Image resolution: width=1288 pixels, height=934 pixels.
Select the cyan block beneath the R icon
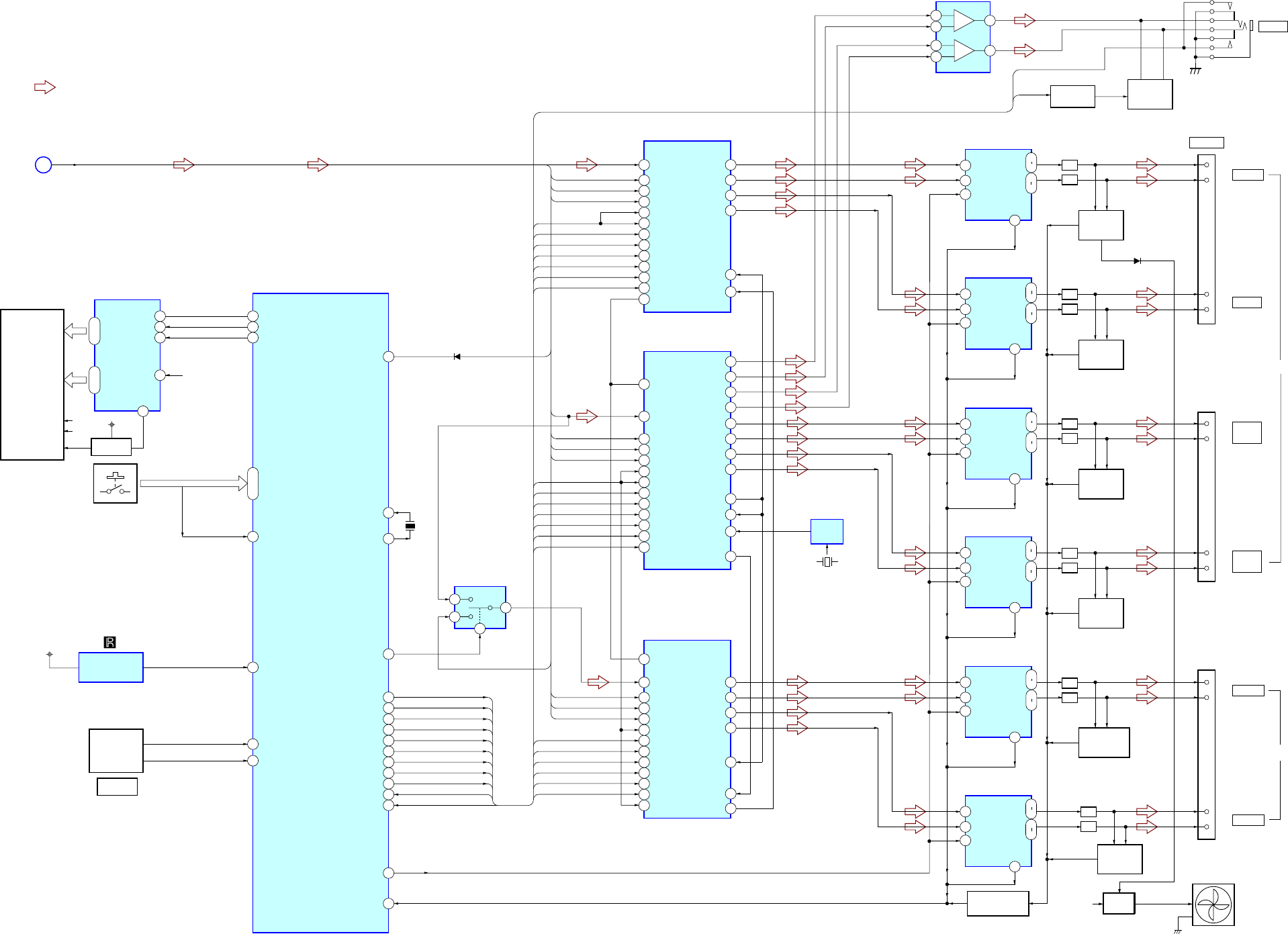coord(111,667)
